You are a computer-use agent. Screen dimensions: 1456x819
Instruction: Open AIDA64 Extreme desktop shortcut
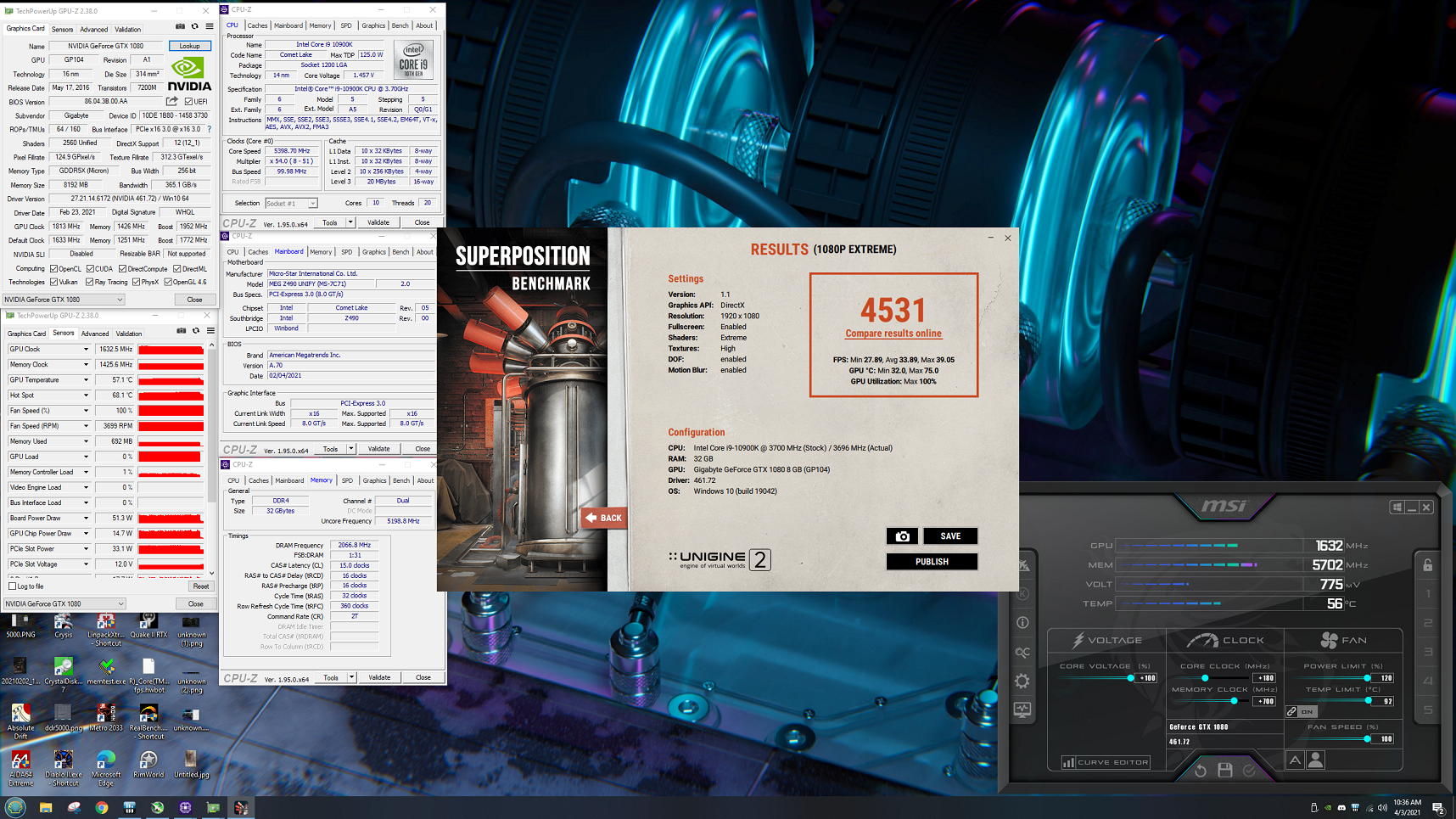click(20, 769)
